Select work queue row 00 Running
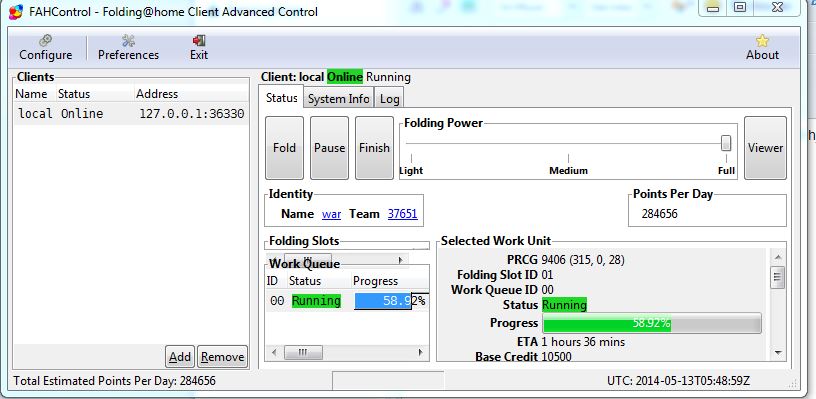Image resolution: width=816 pixels, height=399 pixels. (x=347, y=301)
